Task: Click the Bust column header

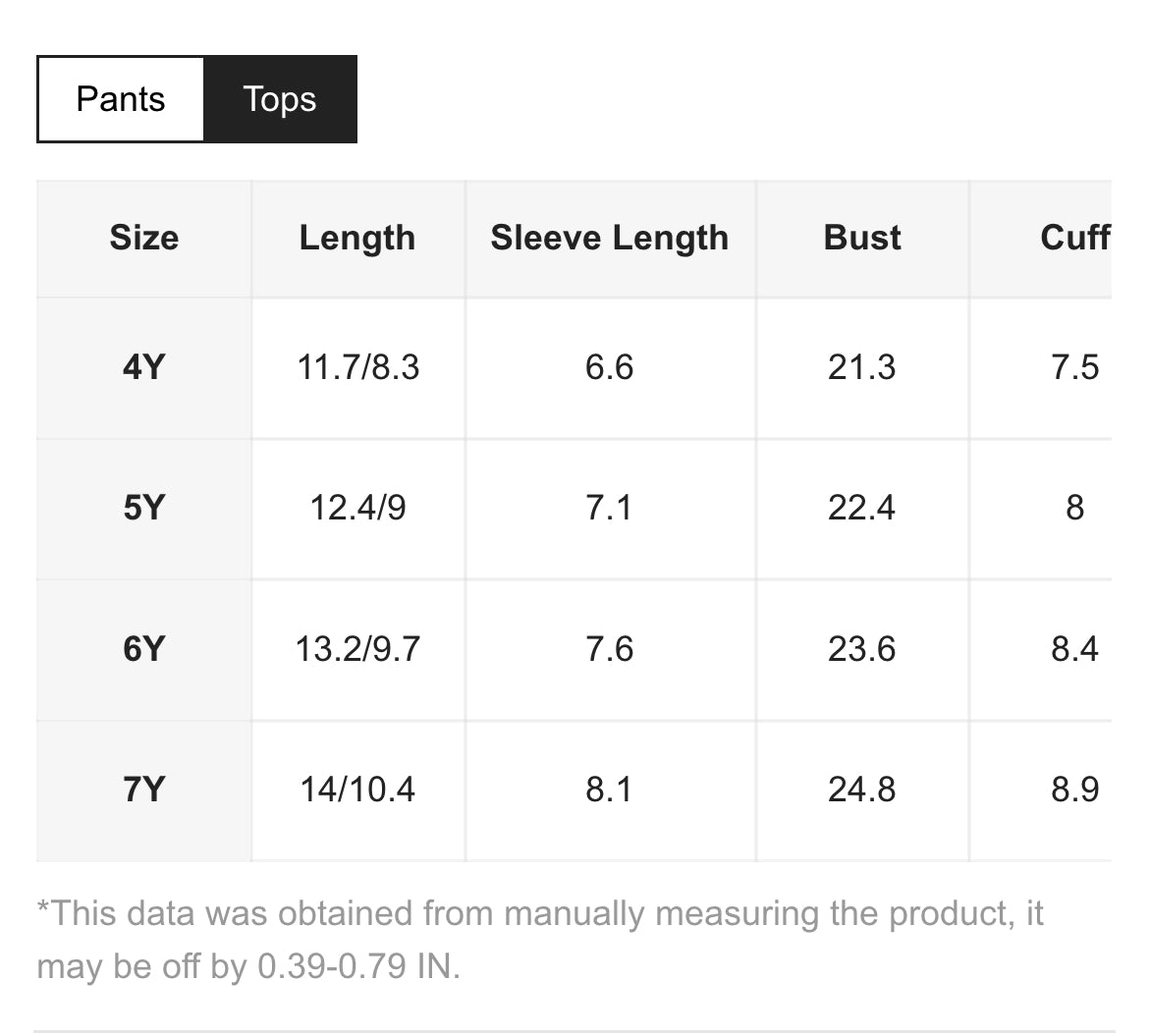Action: tap(862, 239)
